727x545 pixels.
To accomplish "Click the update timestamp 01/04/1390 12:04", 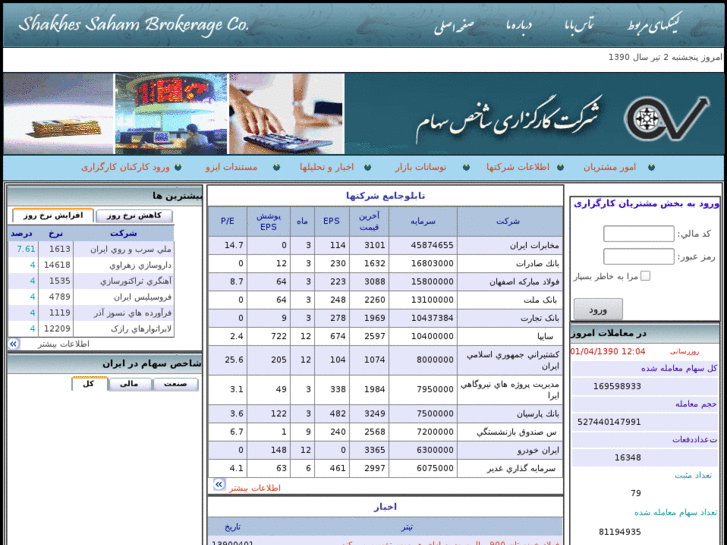I will pos(607,351).
